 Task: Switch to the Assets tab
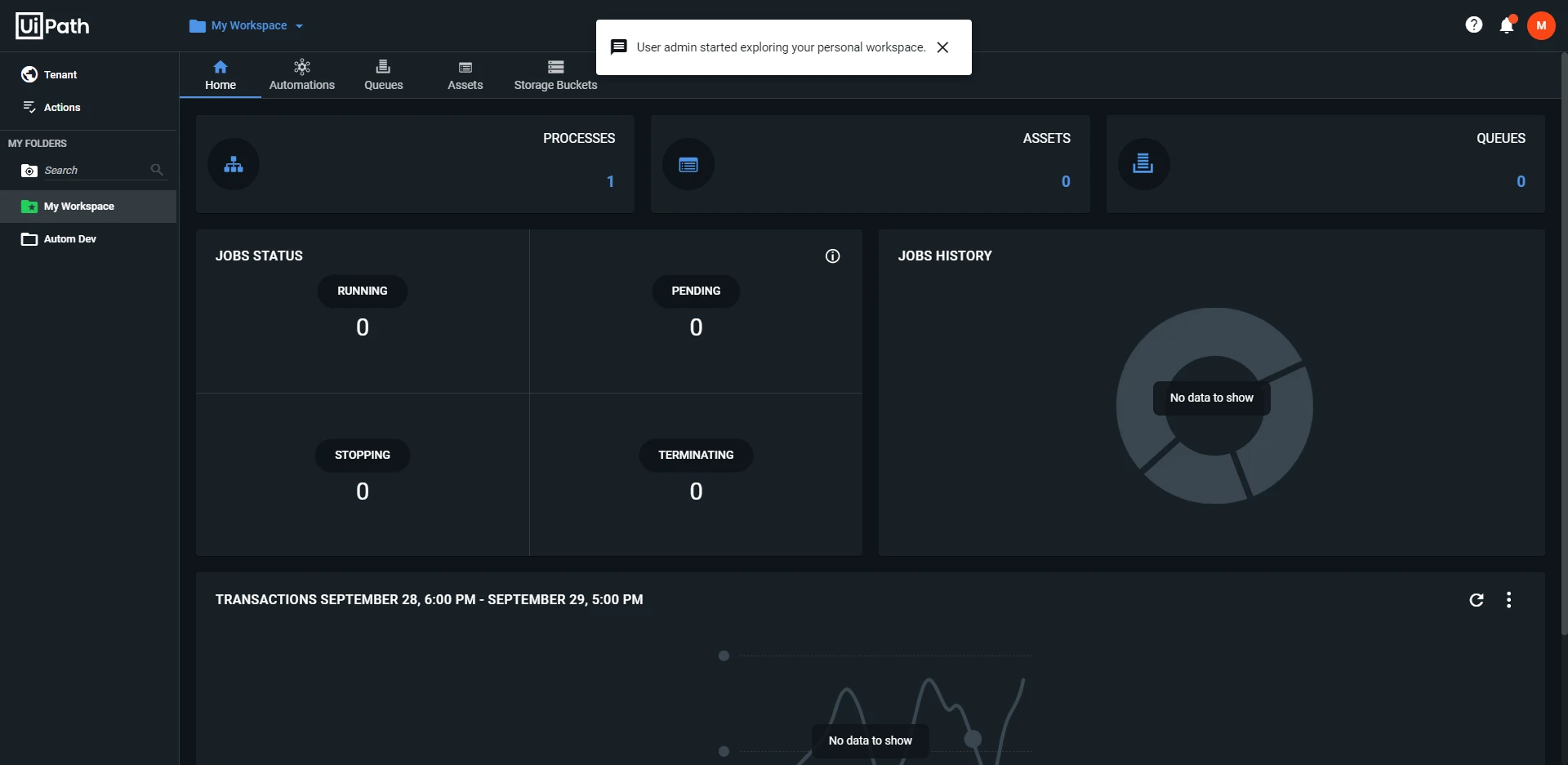[x=465, y=75]
